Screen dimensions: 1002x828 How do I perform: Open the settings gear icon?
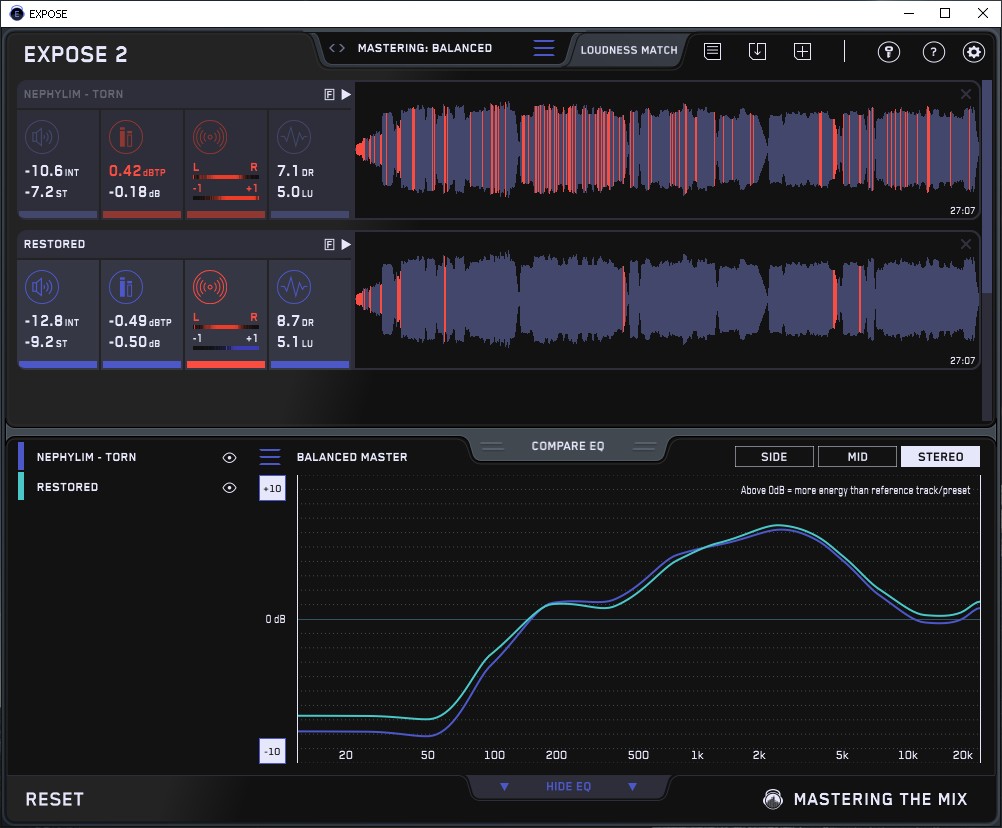pos(973,52)
